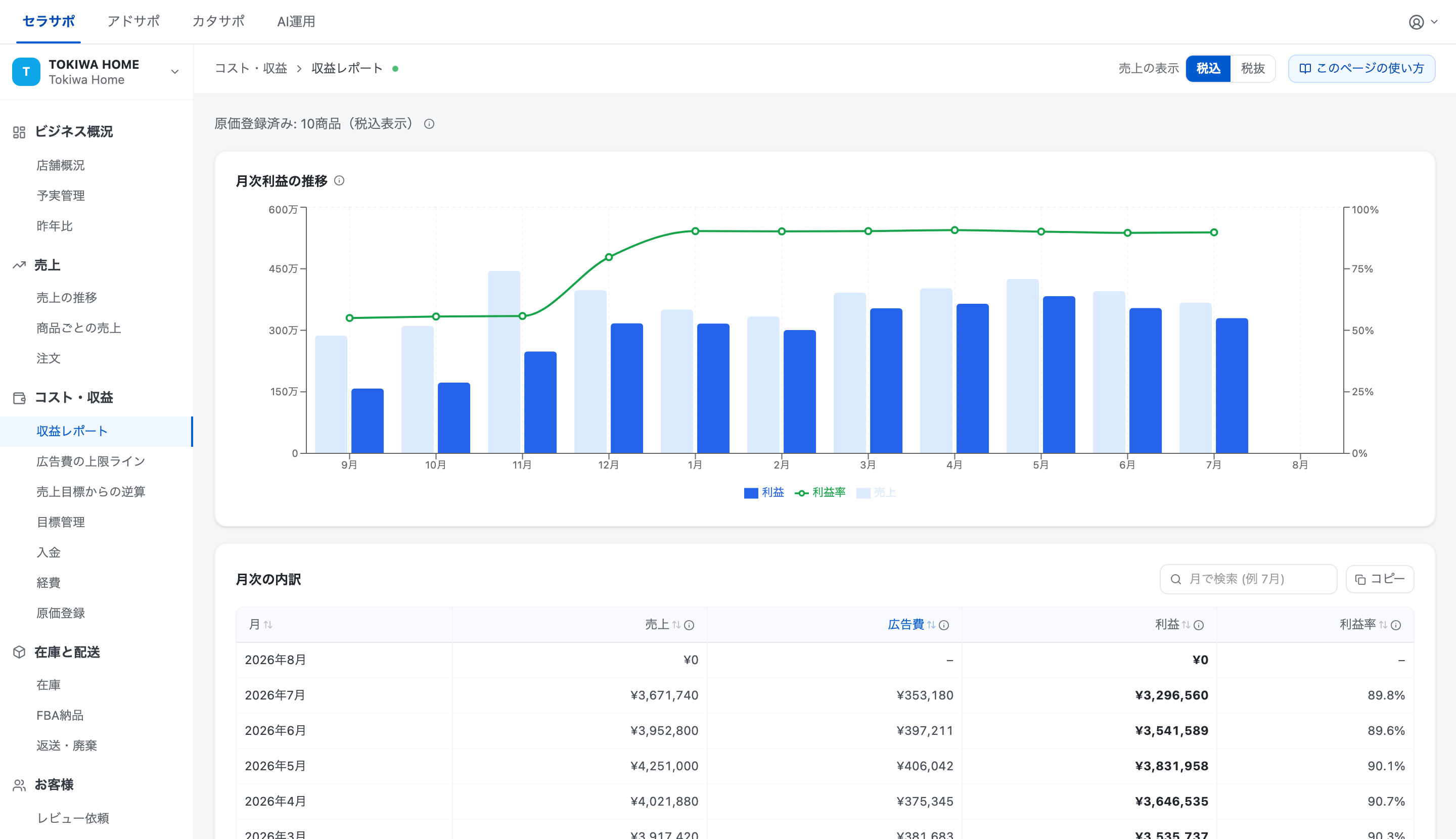
Task: Toggle 利益率 series in chart legend
Action: click(x=820, y=493)
